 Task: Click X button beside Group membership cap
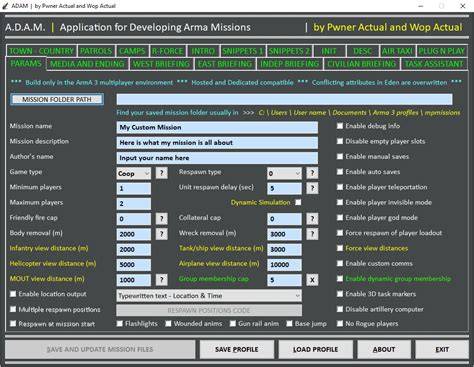click(x=312, y=280)
